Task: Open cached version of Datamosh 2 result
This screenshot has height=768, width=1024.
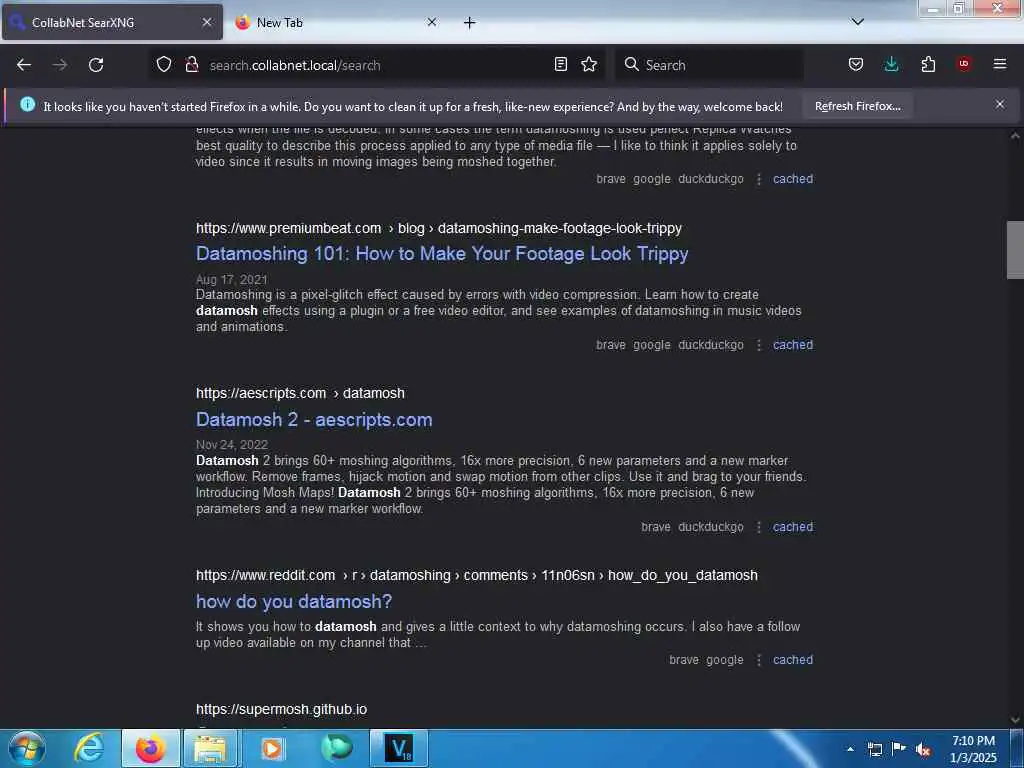Action: click(793, 527)
